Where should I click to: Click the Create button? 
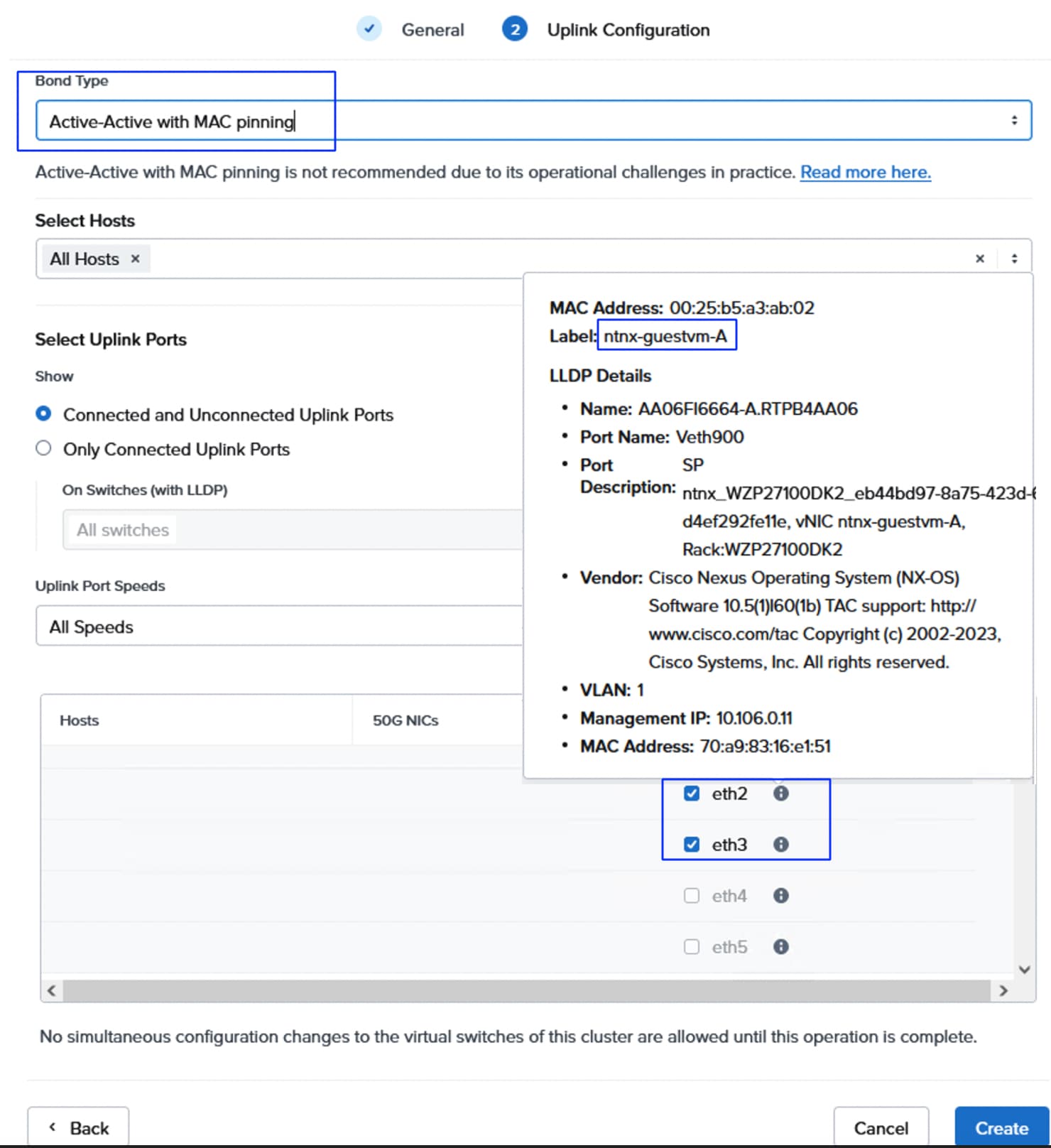point(1001,1127)
